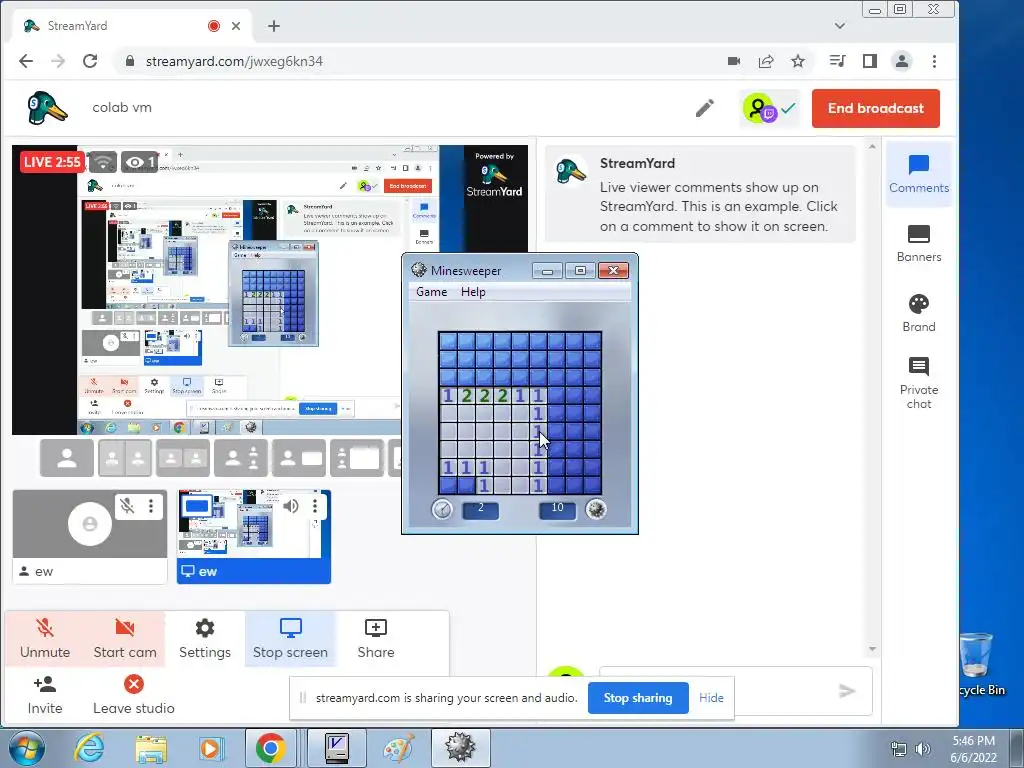Open the Chrome profile avatar
This screenshot has width=1024, height=768.
(902, 61)
